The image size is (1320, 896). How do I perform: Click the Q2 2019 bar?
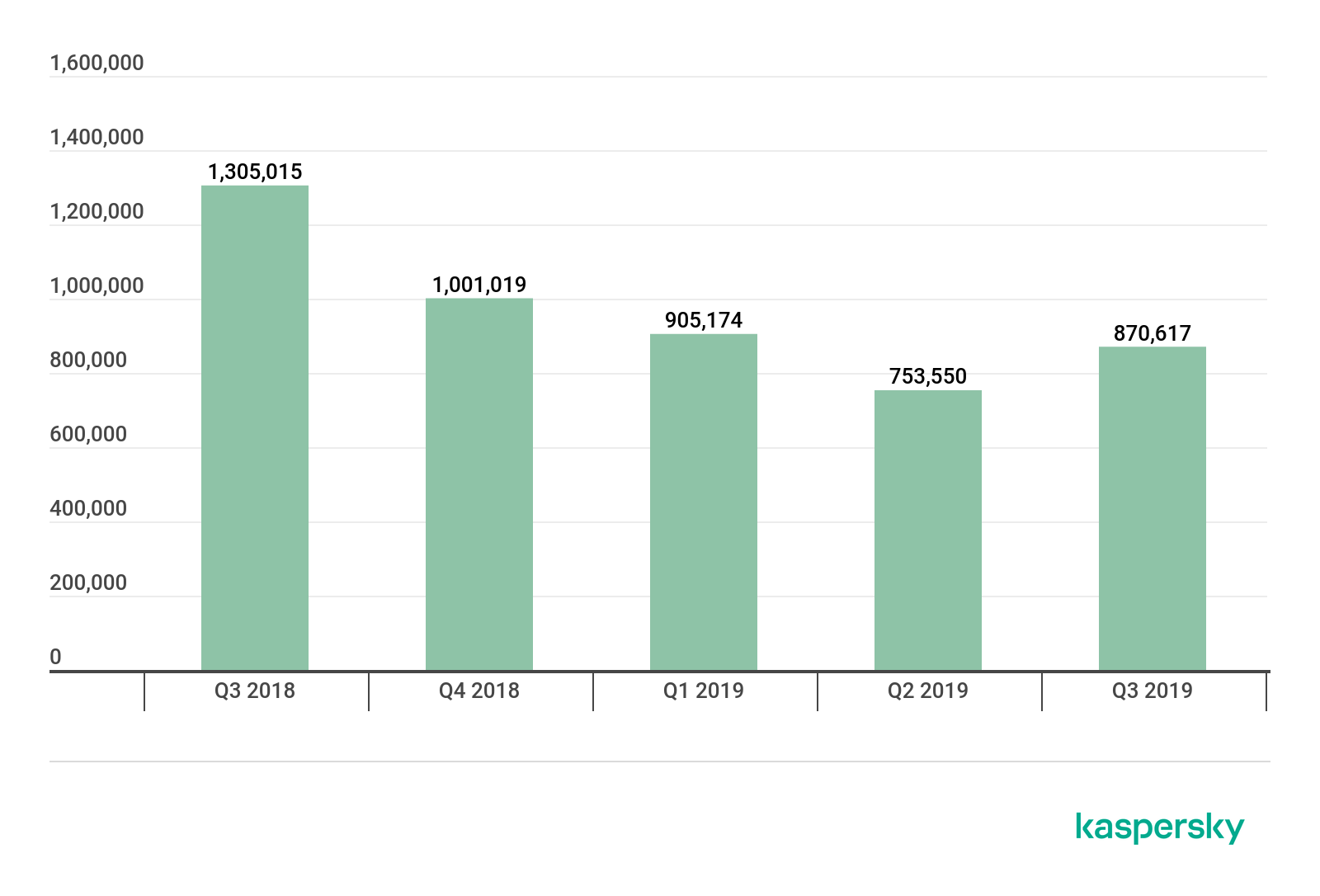coord(928,531)
